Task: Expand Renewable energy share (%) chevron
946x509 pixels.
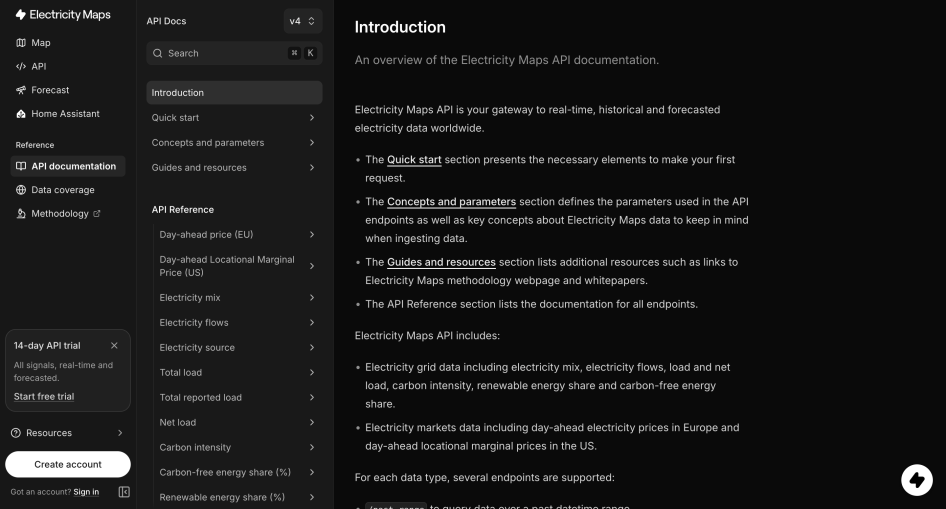Action: tap(311, 497)
